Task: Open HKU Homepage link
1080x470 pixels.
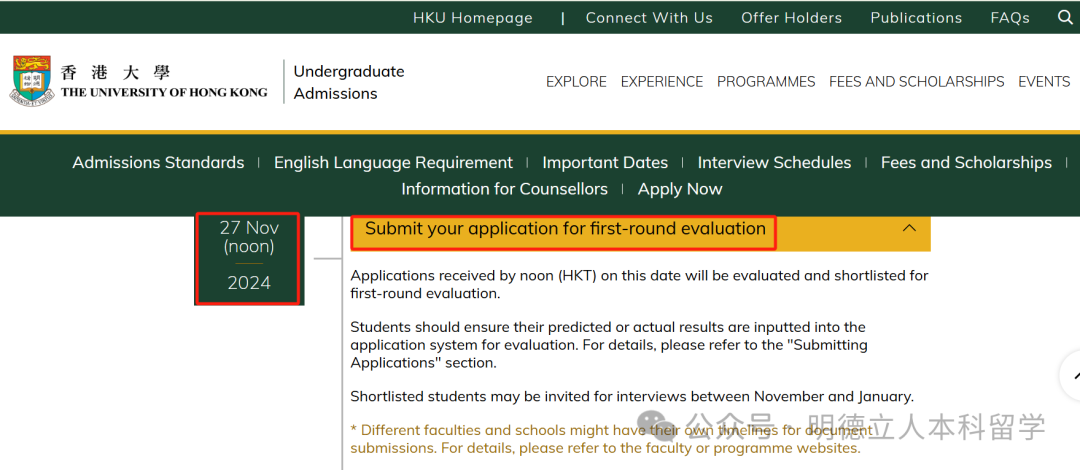Action: pyautogui.click(x=472, y=18)
